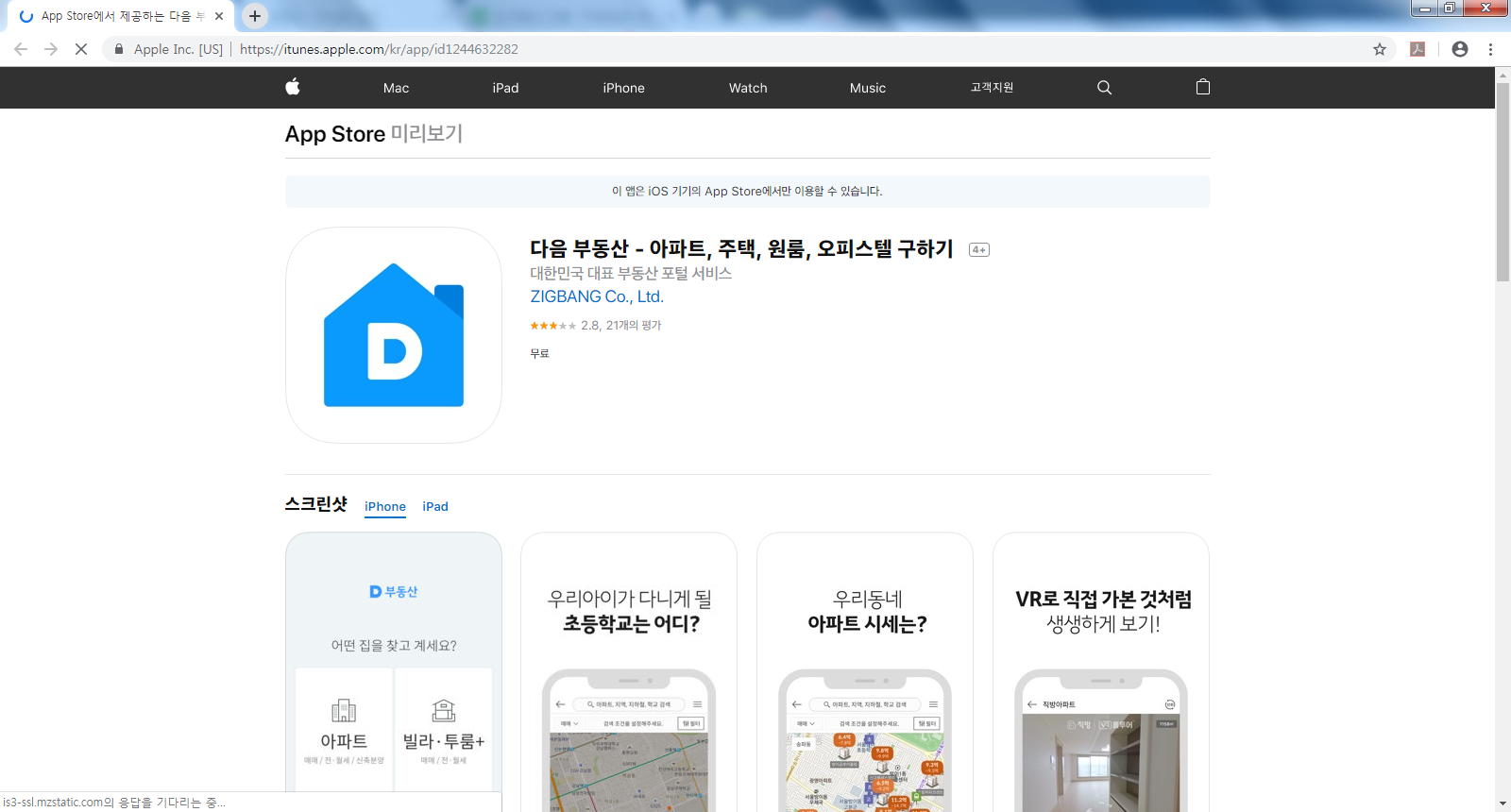Click the 아파트 tile in first screenshot
Image resolution: width=1511 pixels, height=812 pixels.
(344, 730)
